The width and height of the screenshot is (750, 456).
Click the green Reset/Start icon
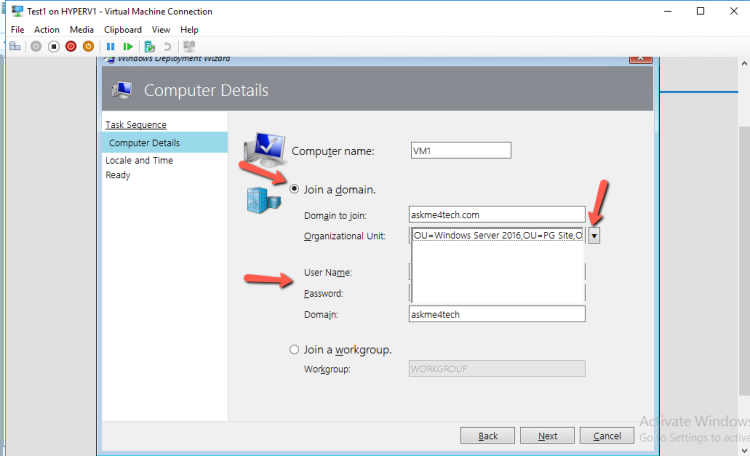[127, 46]
